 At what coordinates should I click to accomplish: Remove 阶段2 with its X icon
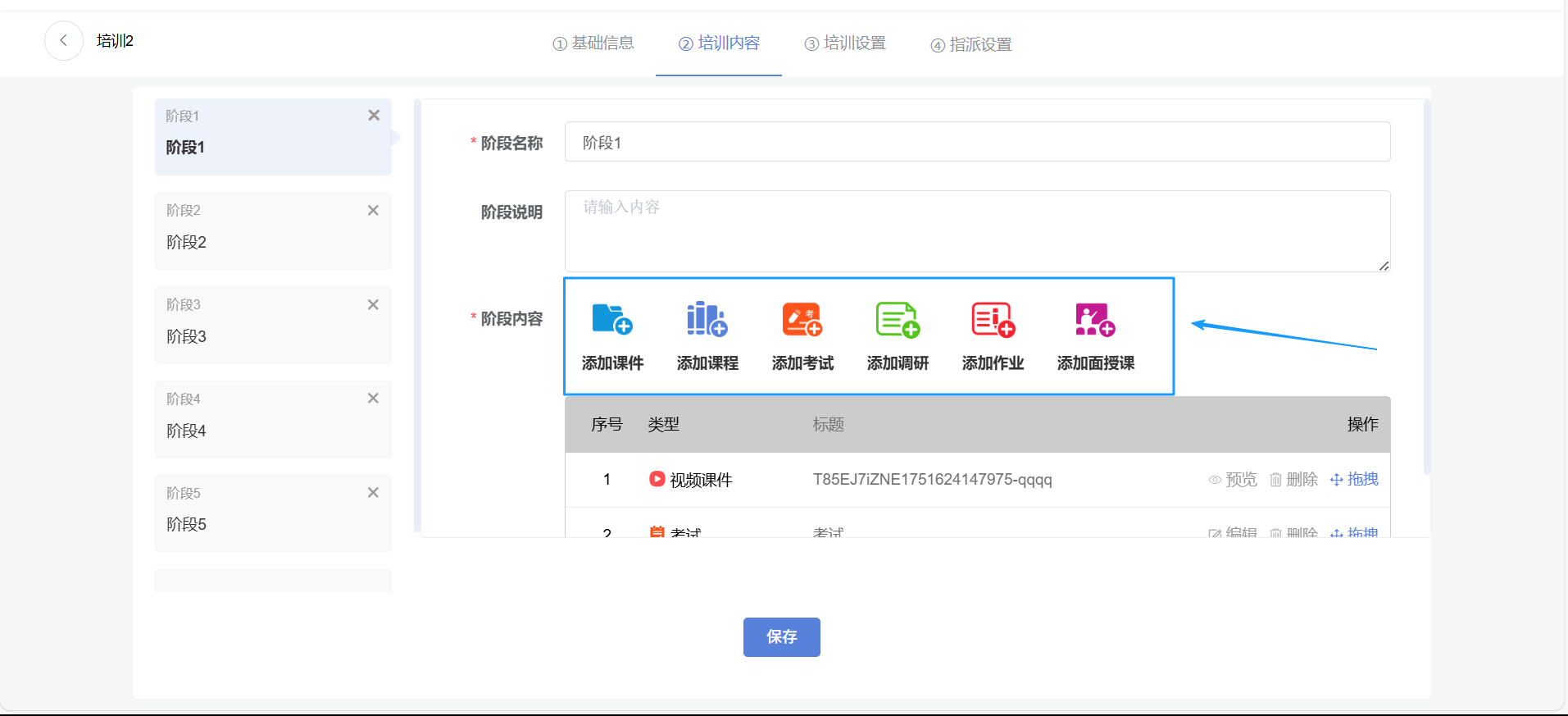click(373, 210)
